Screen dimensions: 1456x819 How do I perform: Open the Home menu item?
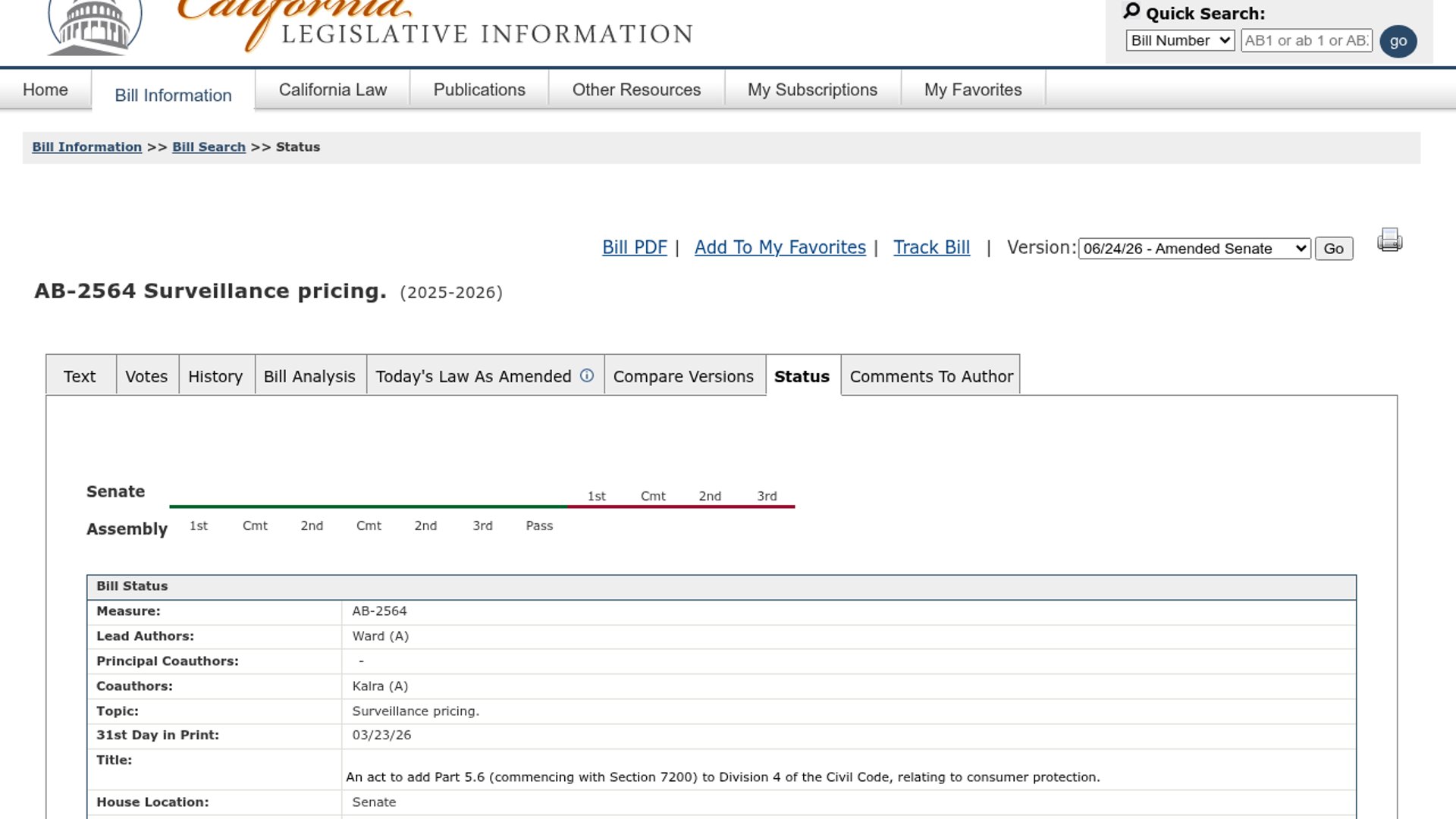[x=45, y=89]
